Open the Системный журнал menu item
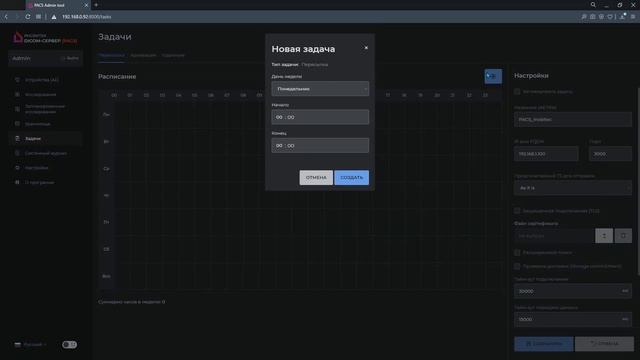640x360 pixels. click(46, 153)
